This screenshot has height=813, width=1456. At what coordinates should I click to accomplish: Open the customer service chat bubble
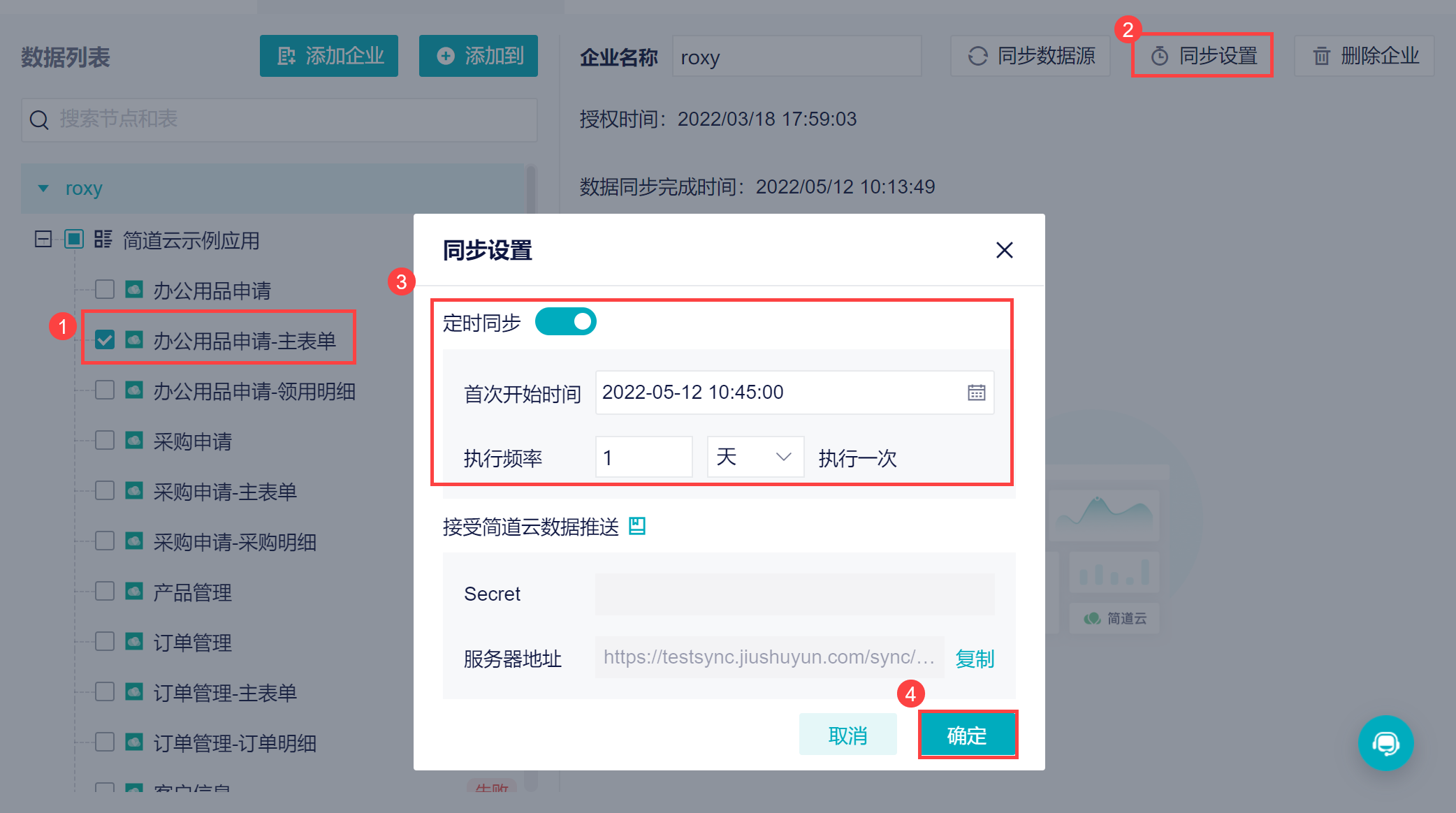pyautogui.click(x=1385, y=743)
